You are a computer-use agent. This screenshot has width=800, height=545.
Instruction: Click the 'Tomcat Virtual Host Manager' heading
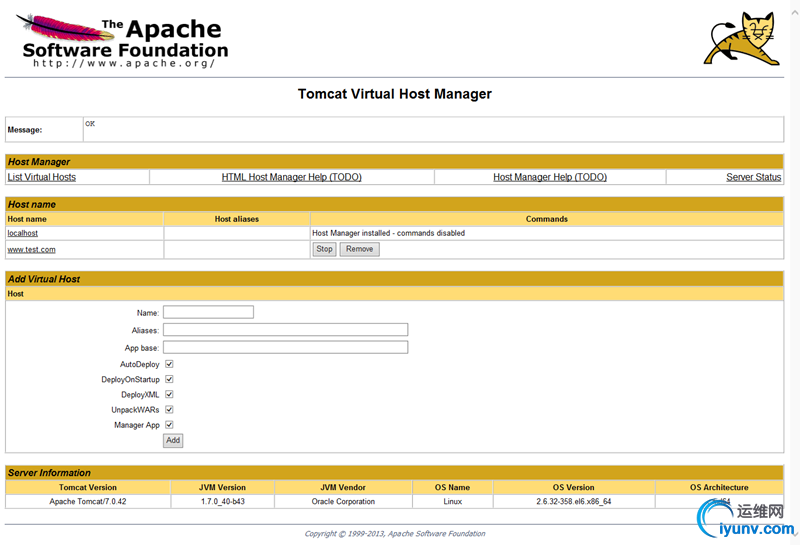[x=395, y=94]
